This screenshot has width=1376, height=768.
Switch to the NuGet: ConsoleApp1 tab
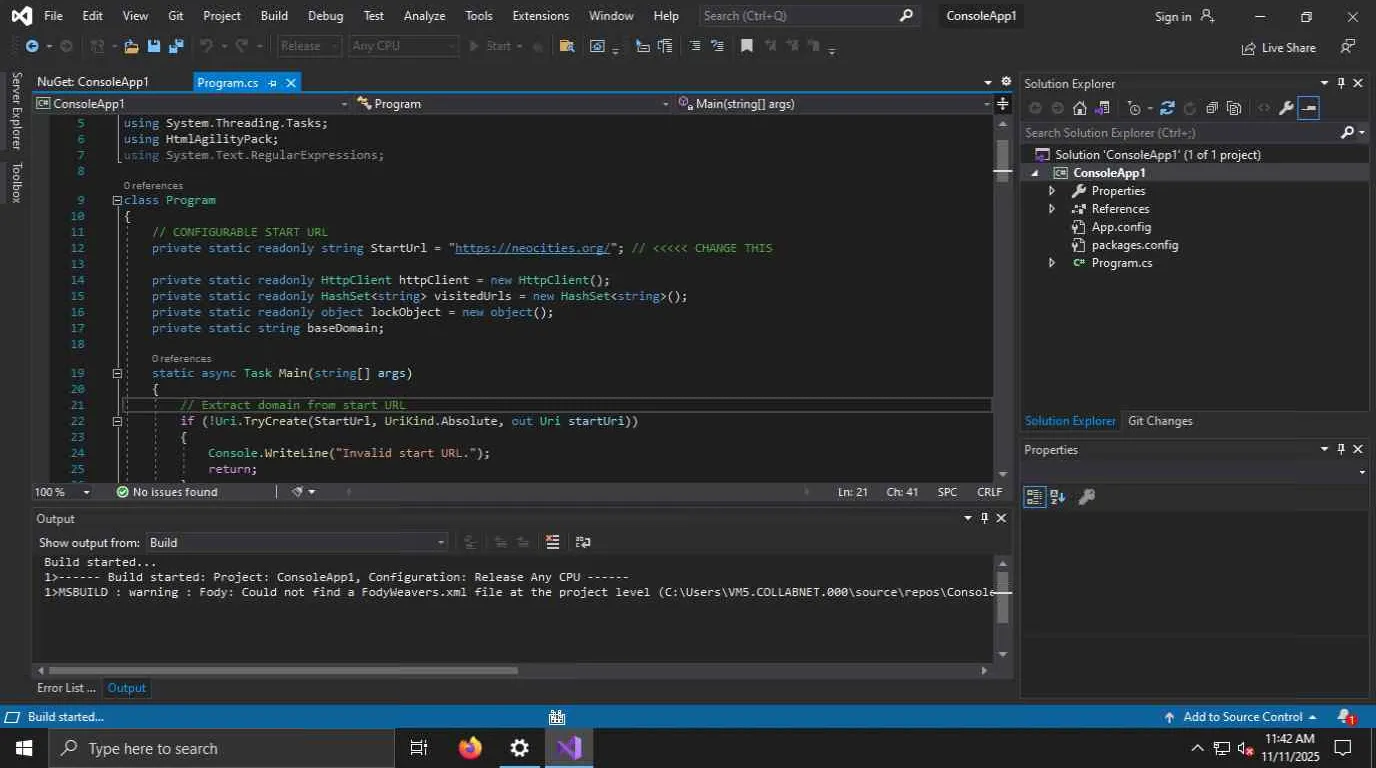(x=93, y=82)
